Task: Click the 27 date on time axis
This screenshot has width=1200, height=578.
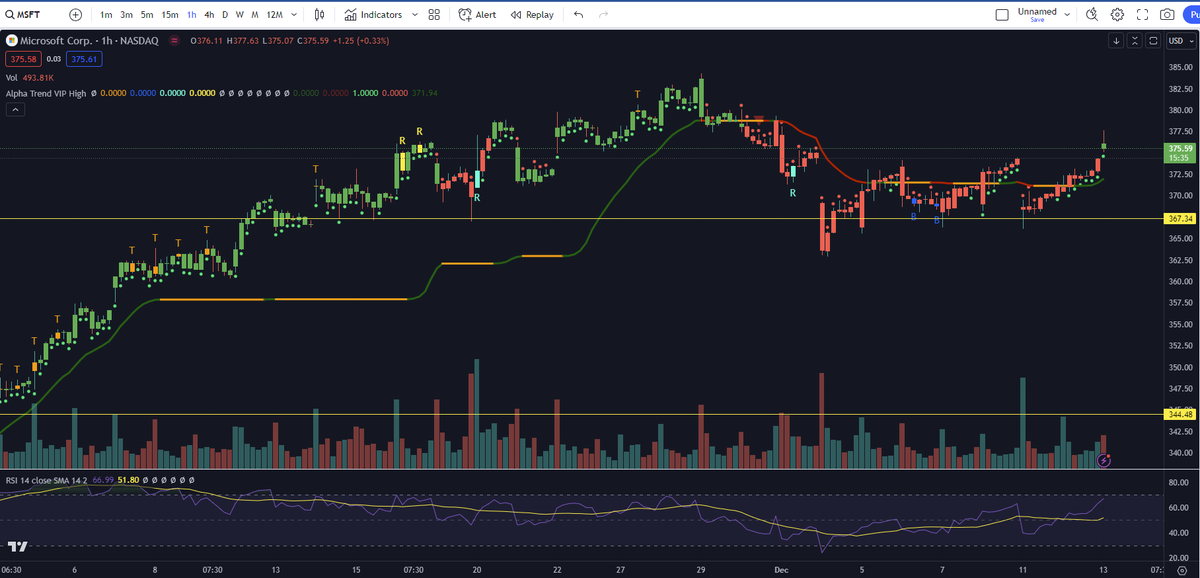Action: click(621, 569)
